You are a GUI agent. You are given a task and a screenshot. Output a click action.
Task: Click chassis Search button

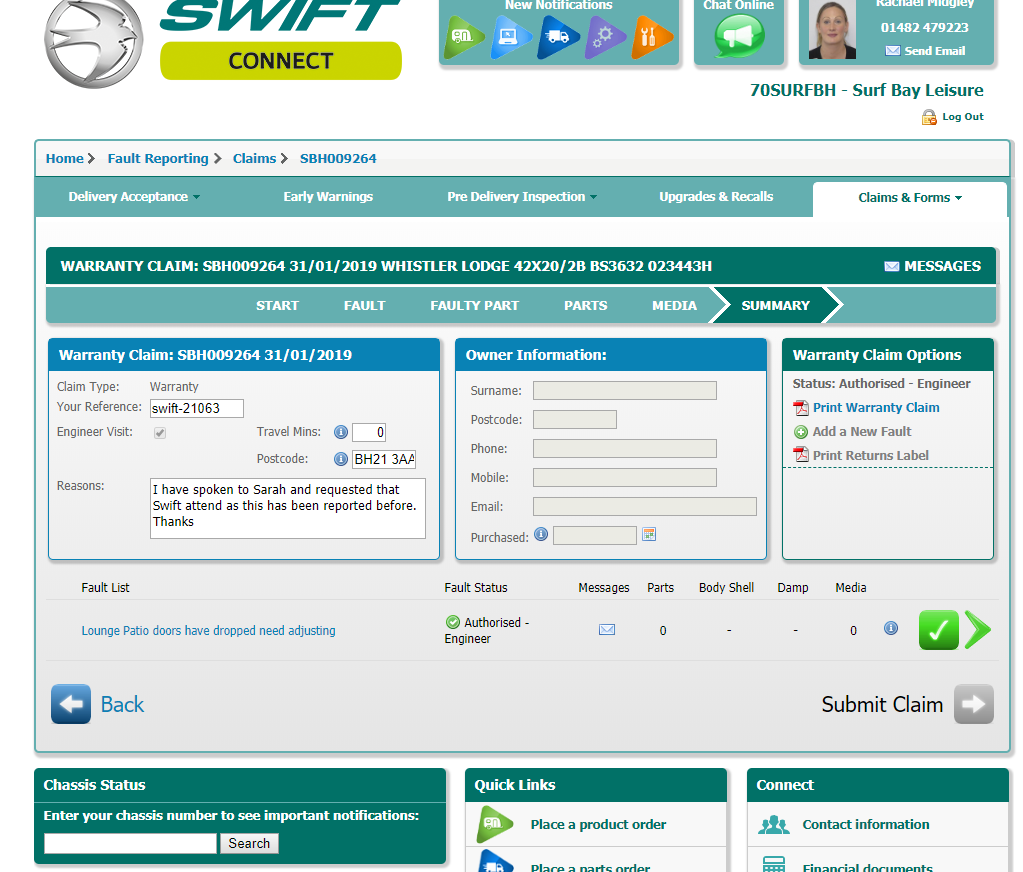(249, 843)
